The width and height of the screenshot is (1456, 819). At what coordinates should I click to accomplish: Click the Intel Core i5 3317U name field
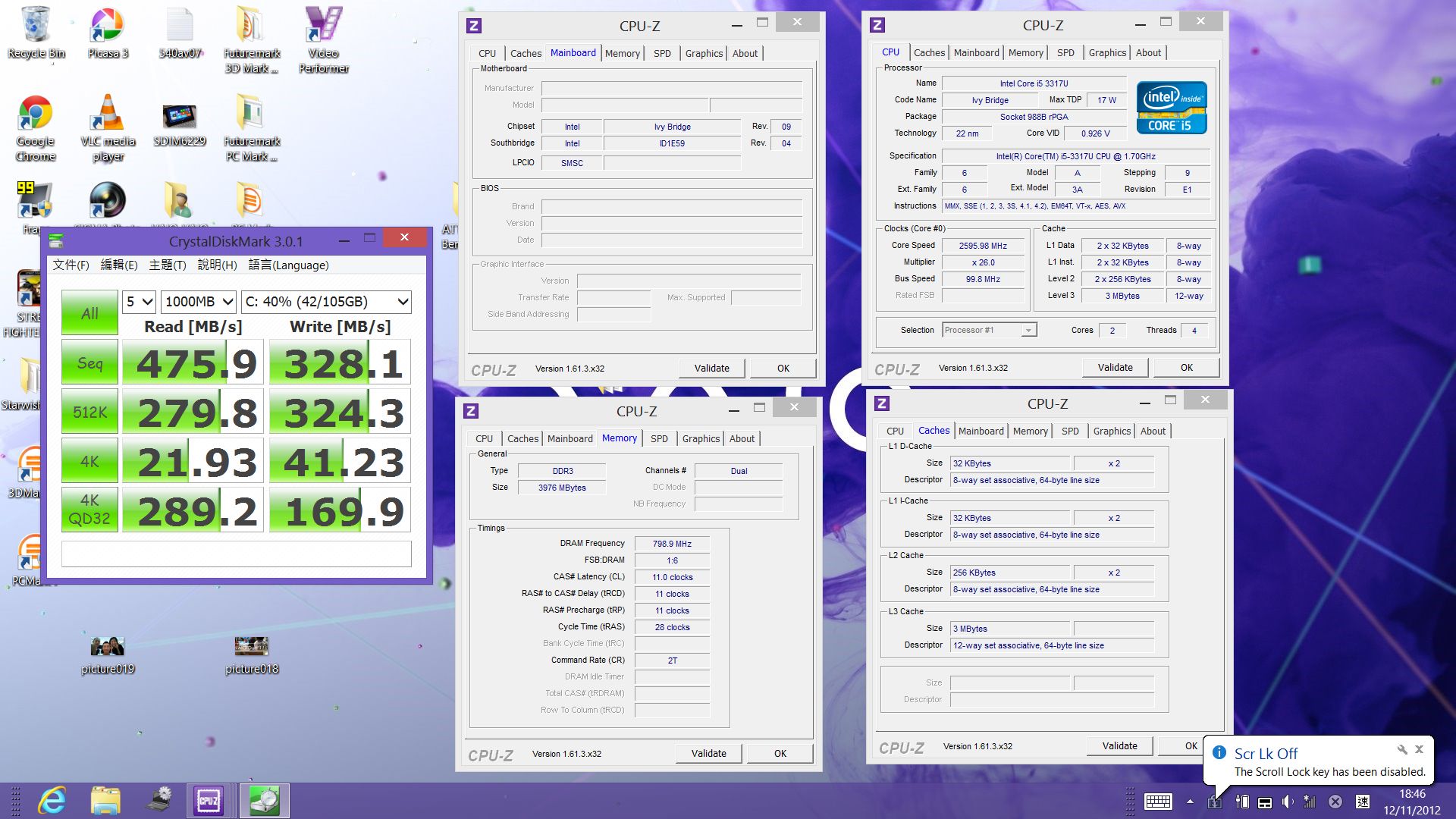point(1034,83)
